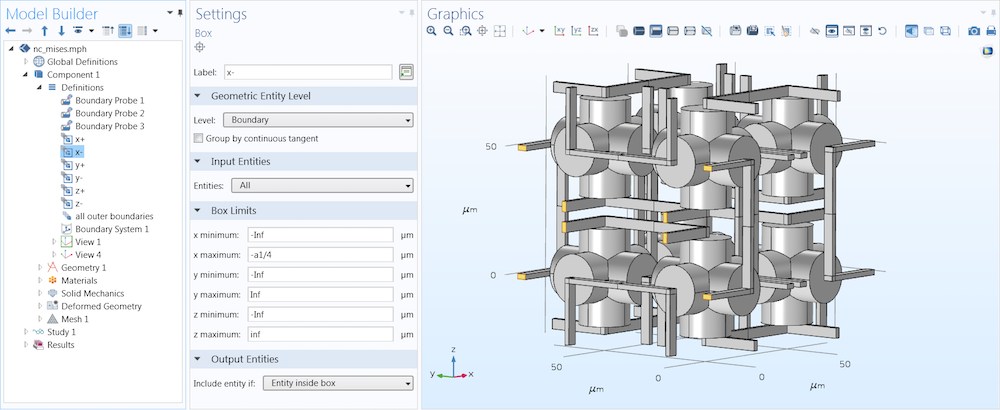Click the x maximum input field
The height and width of the screenshot is (410, 1000).
(x=319, y=254)
